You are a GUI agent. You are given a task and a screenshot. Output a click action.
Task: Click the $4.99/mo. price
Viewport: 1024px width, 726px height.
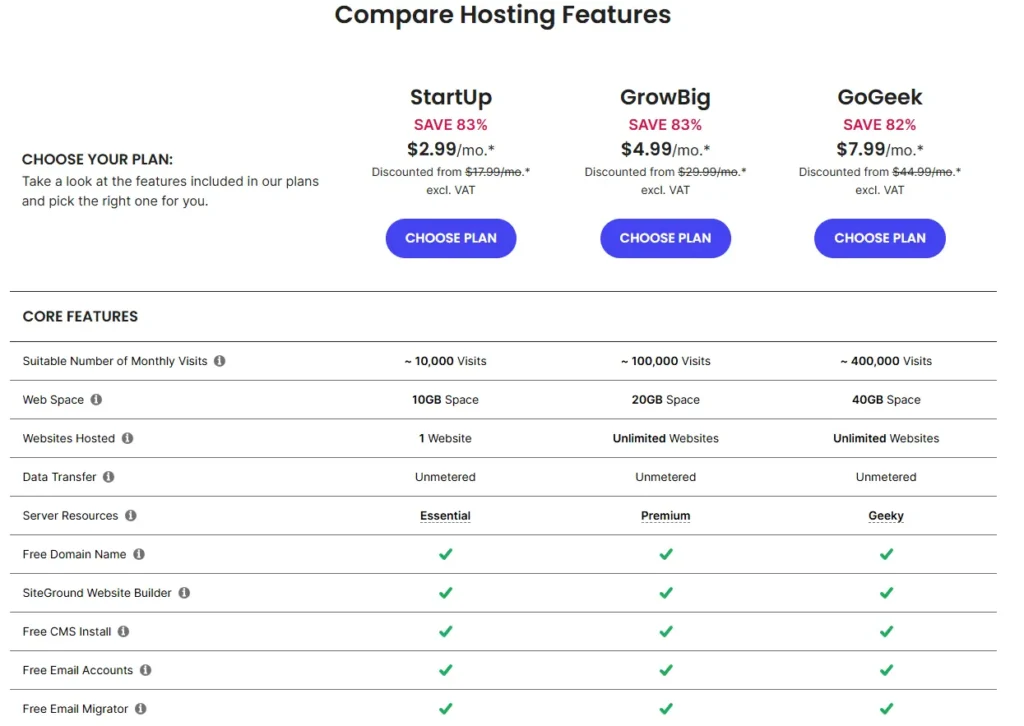[665, 150]
